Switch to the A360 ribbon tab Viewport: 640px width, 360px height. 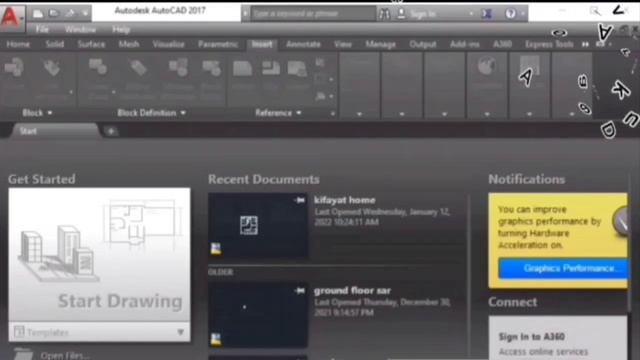coord(502,44)
